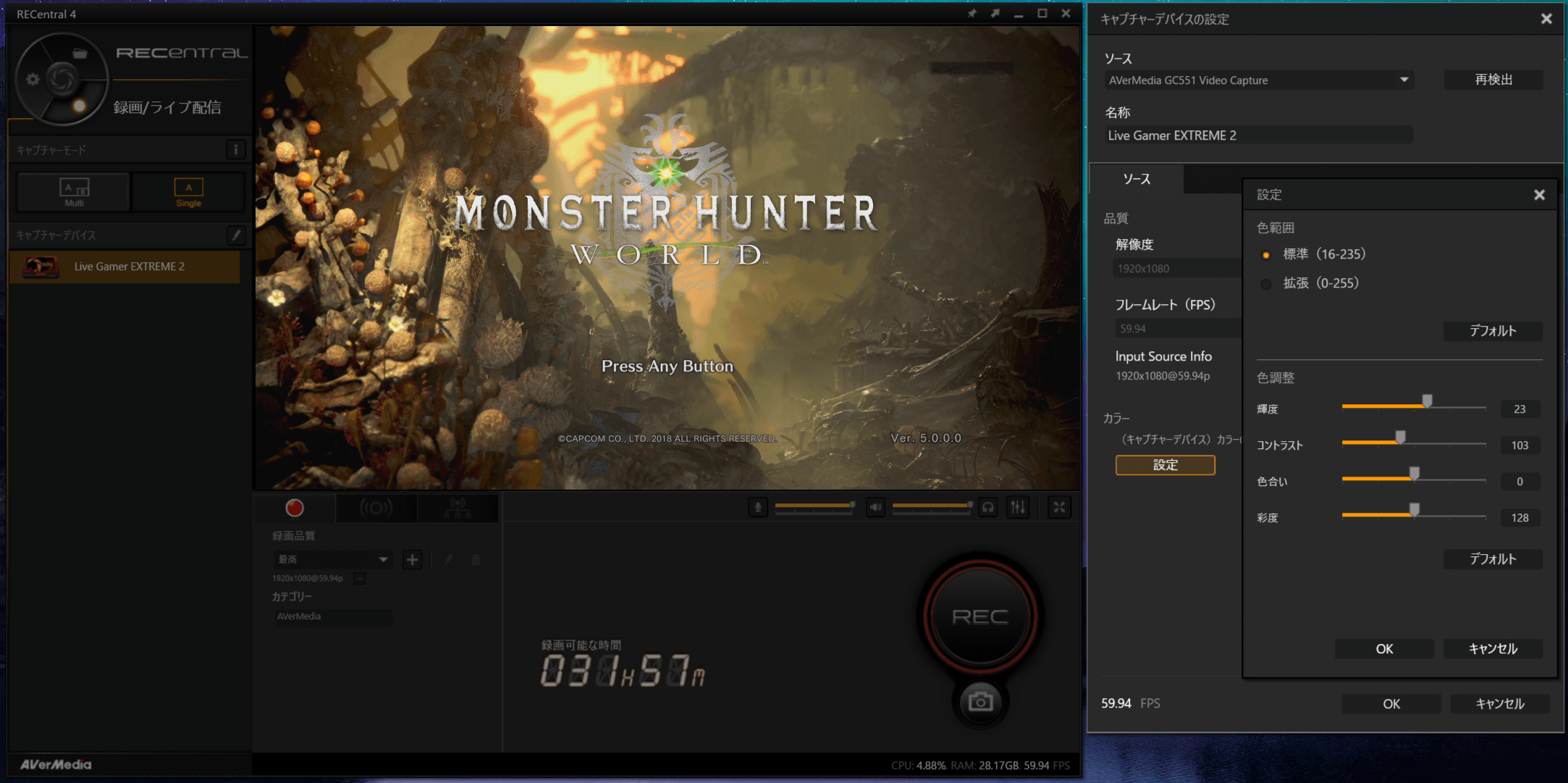Viewport: 1568px width, 783px height.
Task: Start recording with the REC button
Action: pyautogui.click(x=980, y=616)
